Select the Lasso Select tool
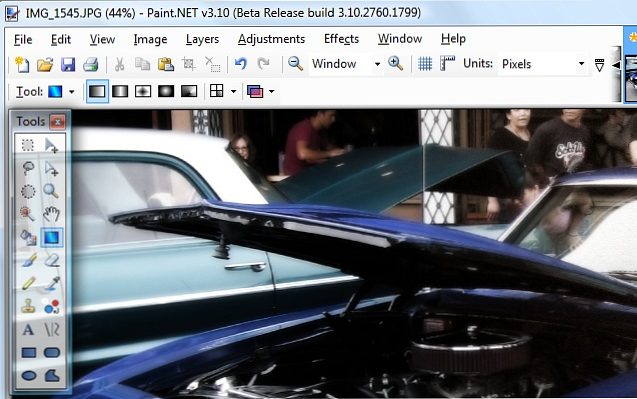The image size is (637, 399). 28,168
